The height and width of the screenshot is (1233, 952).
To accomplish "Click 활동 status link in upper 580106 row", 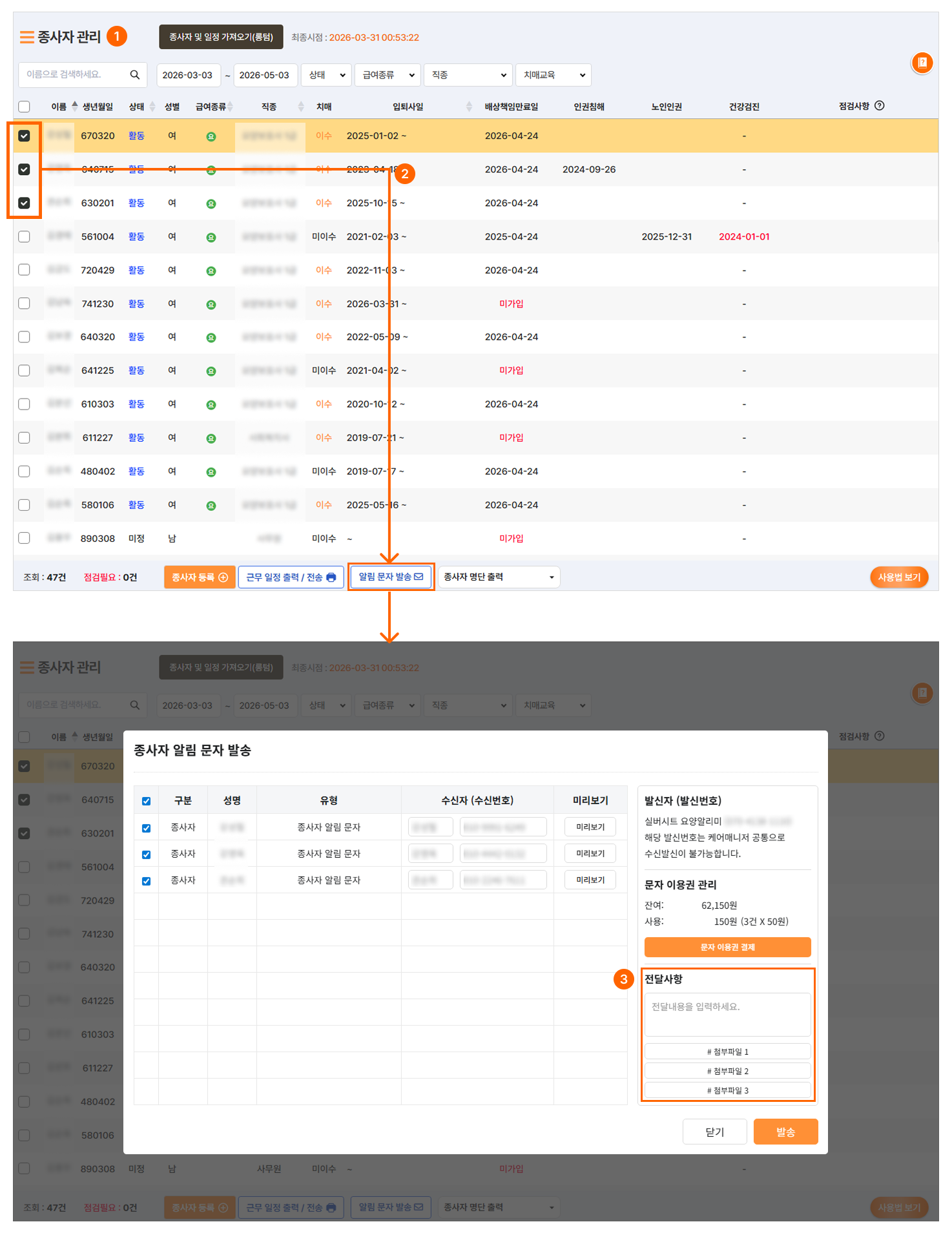I will (136, 504).
